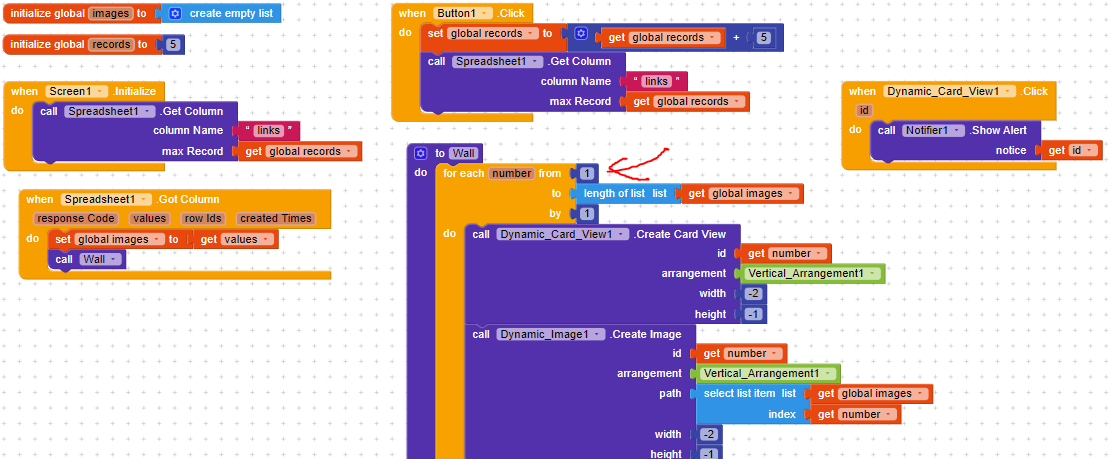Open the call Wall procedure dropdown
This screenshot has width=1111, height=459.
tap(112, 259)
